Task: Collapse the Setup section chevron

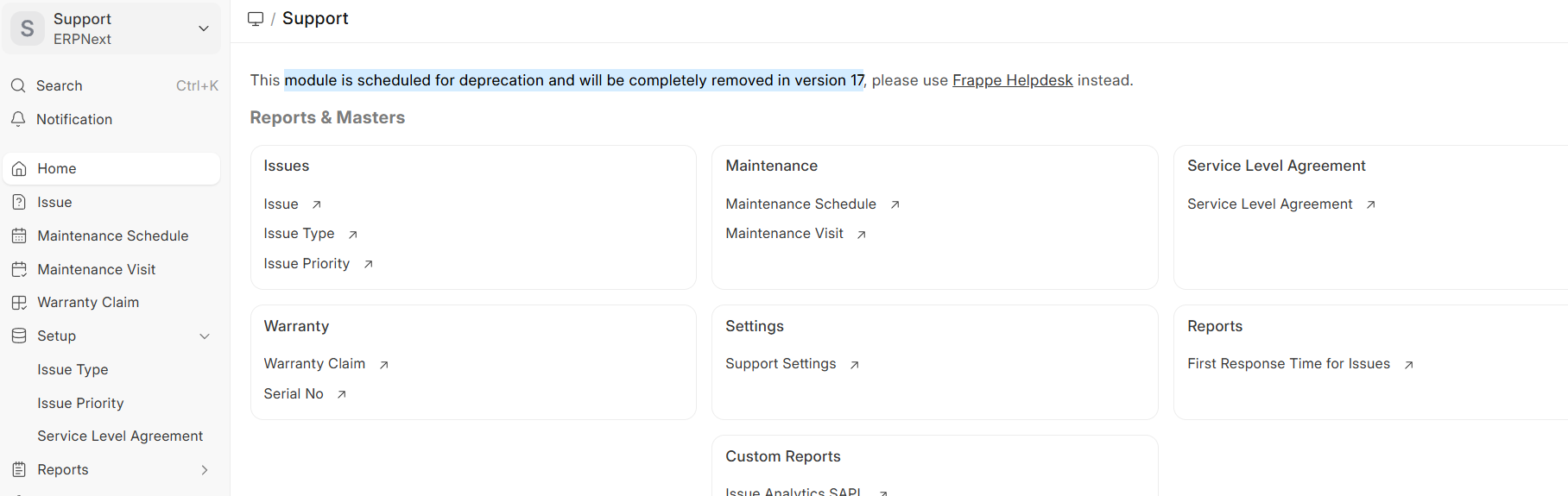Action: coord(205,336)
